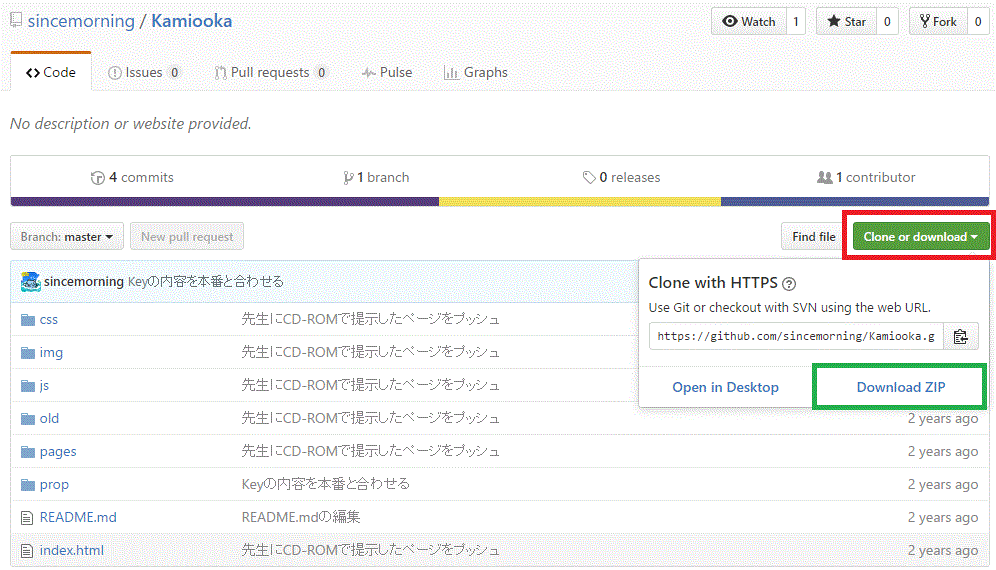Select the HTTPS clone URL field
Screen dimensions: 996x570
796,336
